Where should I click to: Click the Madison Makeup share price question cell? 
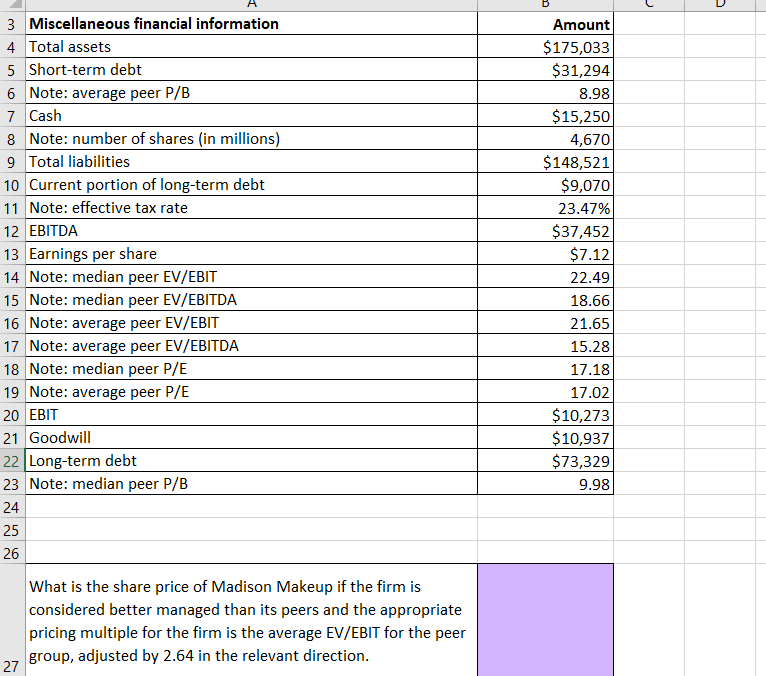251,620
